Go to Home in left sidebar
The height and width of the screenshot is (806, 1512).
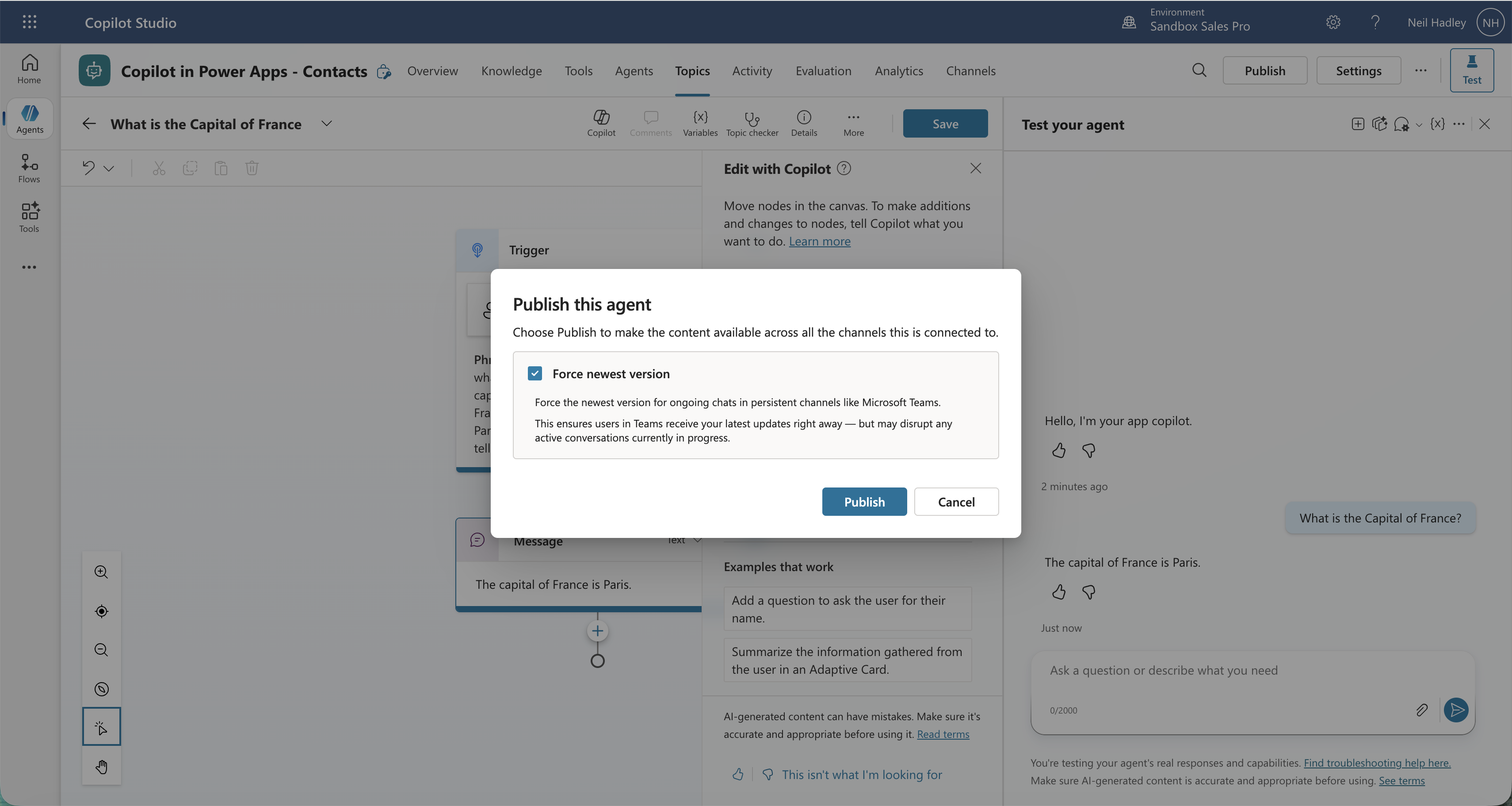coord(29,69)
